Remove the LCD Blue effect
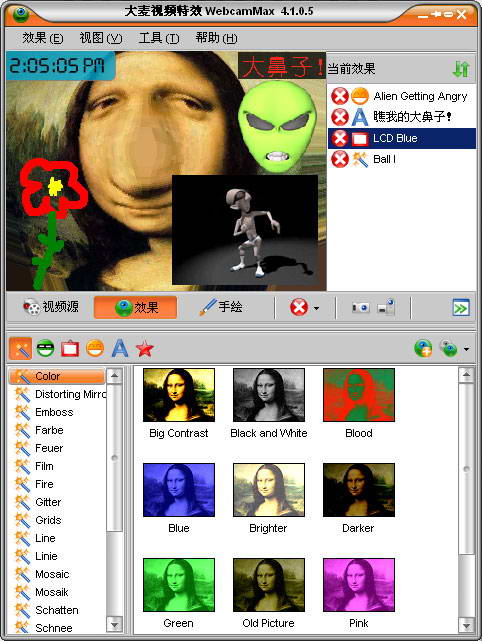 click(339, 139)
